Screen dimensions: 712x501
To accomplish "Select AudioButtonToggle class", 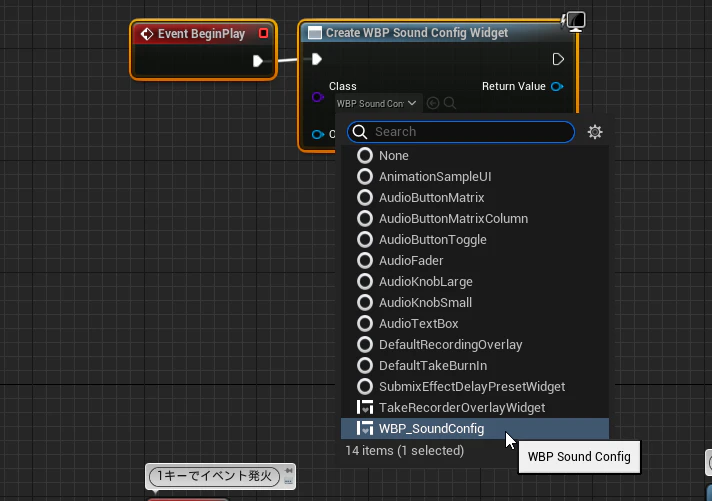I will coord(475,239).
